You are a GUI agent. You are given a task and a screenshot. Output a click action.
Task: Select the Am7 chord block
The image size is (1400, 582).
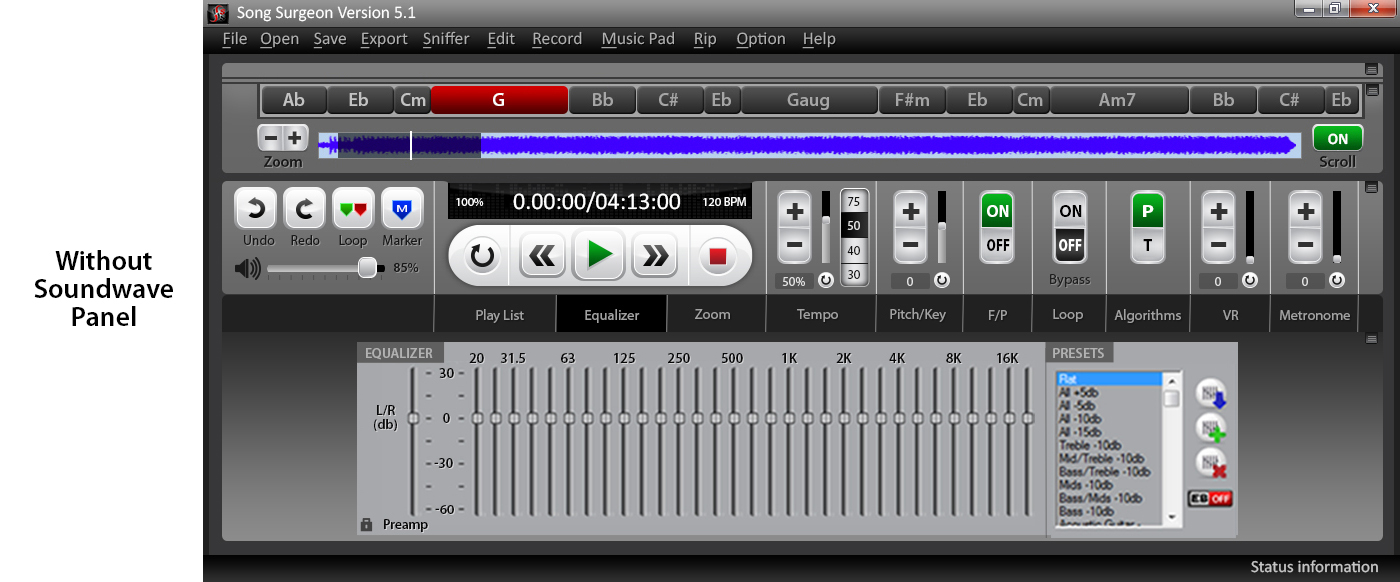1117,100
